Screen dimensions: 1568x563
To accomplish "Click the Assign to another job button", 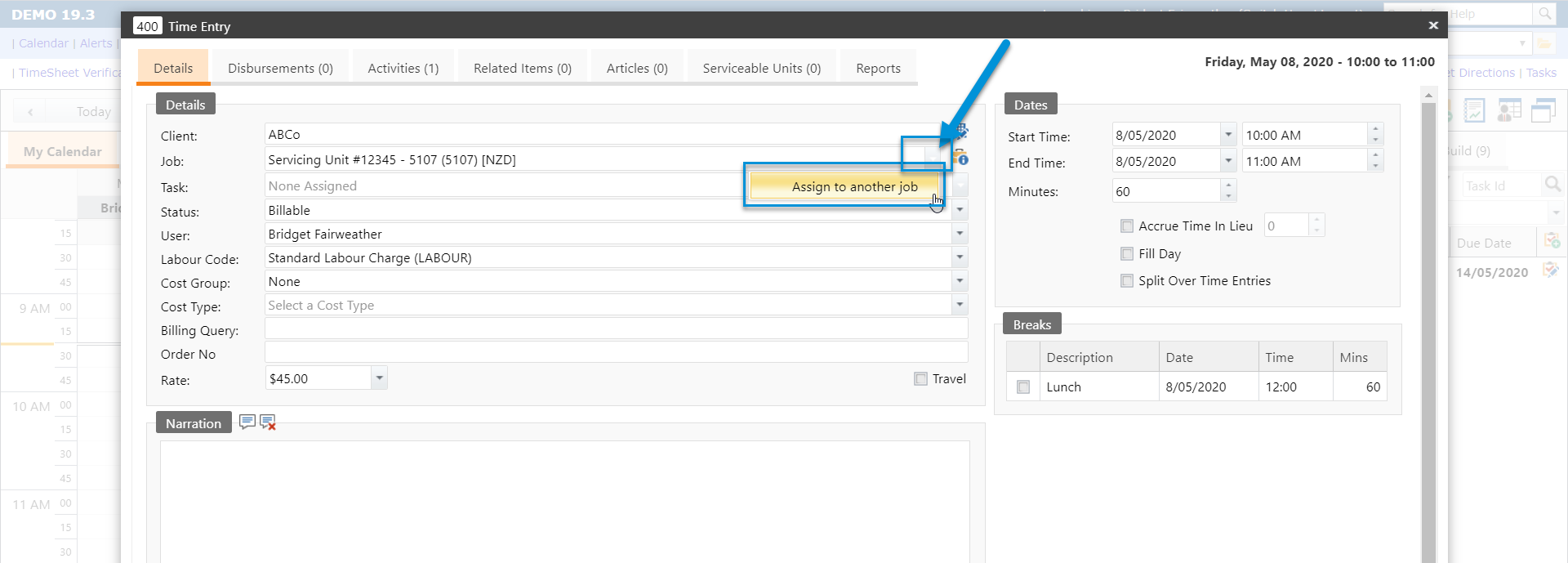I will point(844,186).
